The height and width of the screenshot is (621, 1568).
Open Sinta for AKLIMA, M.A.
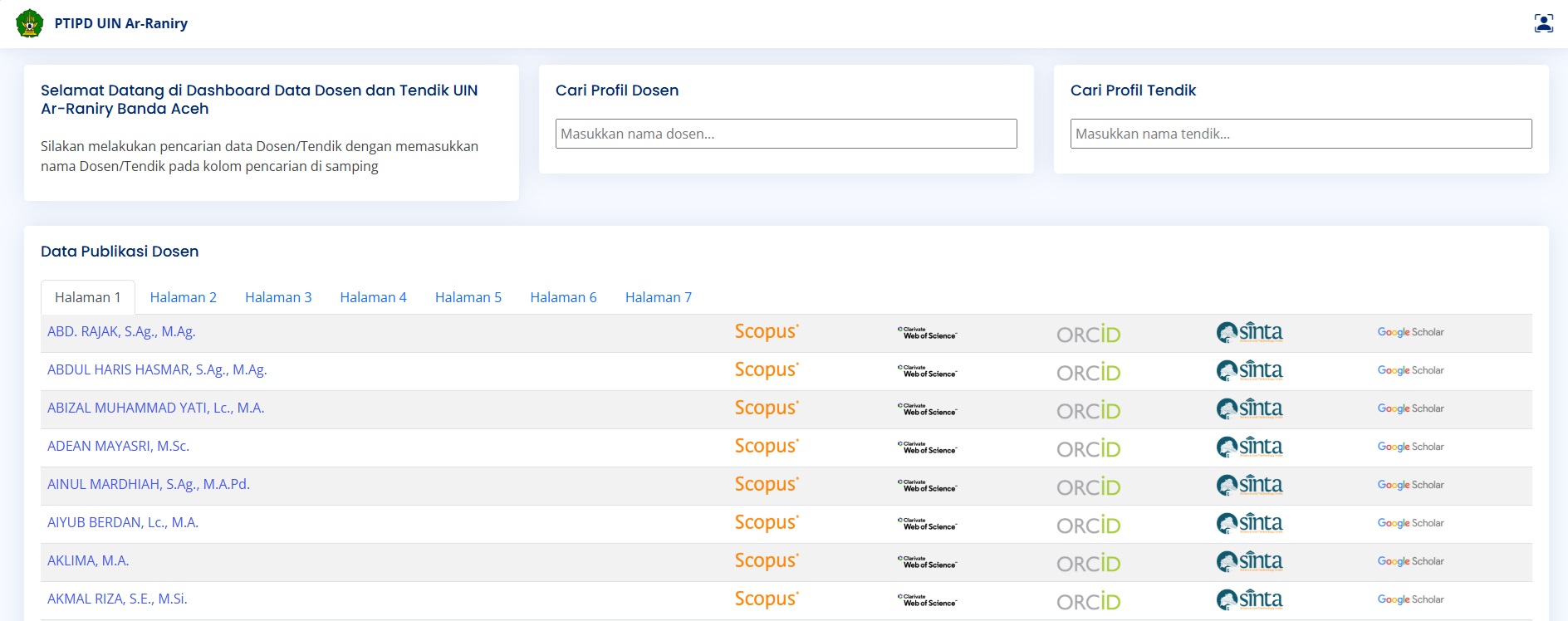[1250, 562]
